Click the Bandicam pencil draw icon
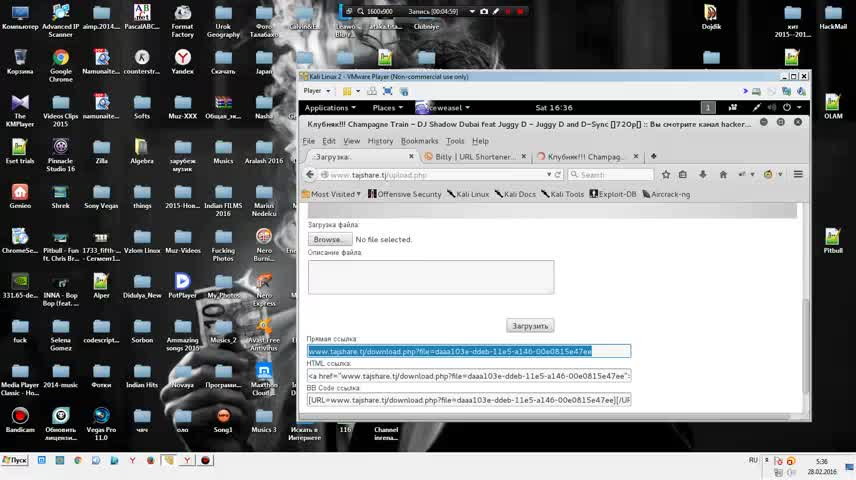 click(496, 11)
